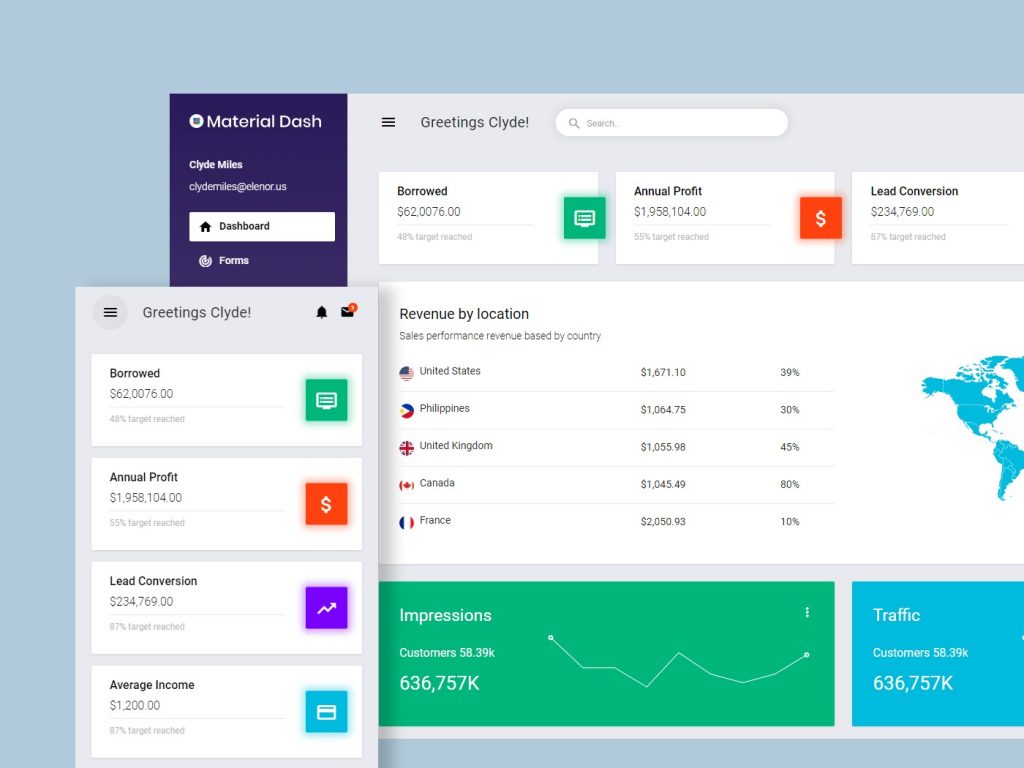1024x768 pixels.
Task: Click the Clyde Miles user name
Action: point(216,165)
